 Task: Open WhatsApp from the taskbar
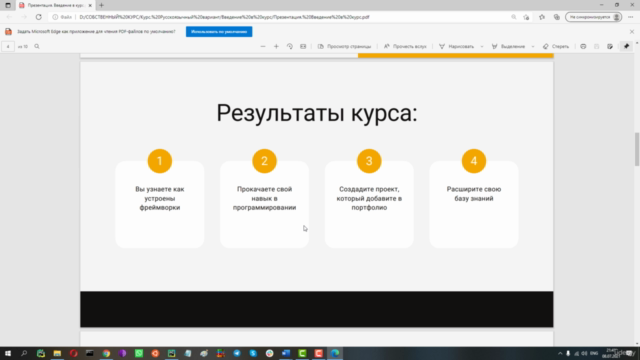(139, 353)
